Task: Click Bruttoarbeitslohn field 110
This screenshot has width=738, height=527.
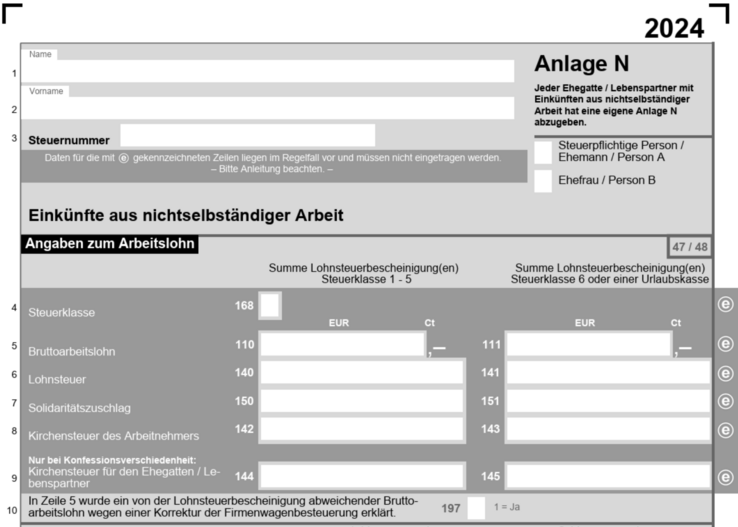Action: pos(343,344)
